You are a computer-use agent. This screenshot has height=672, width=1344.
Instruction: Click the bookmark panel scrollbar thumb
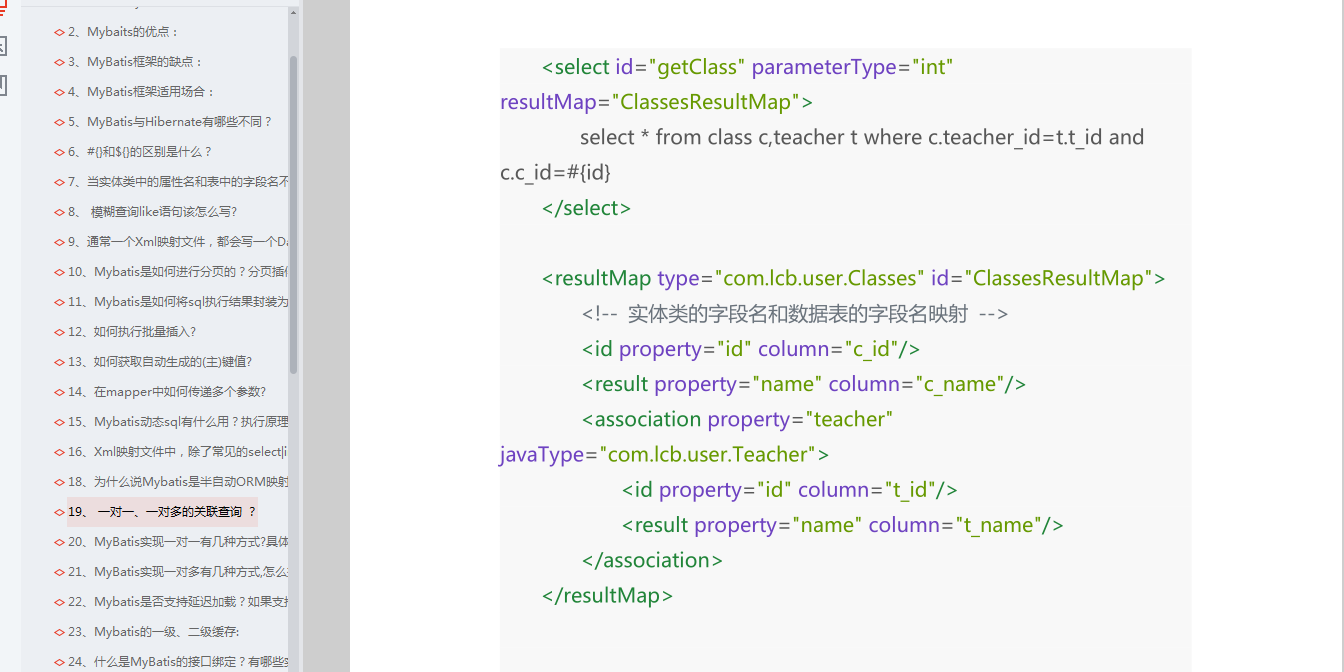[293, 215]
